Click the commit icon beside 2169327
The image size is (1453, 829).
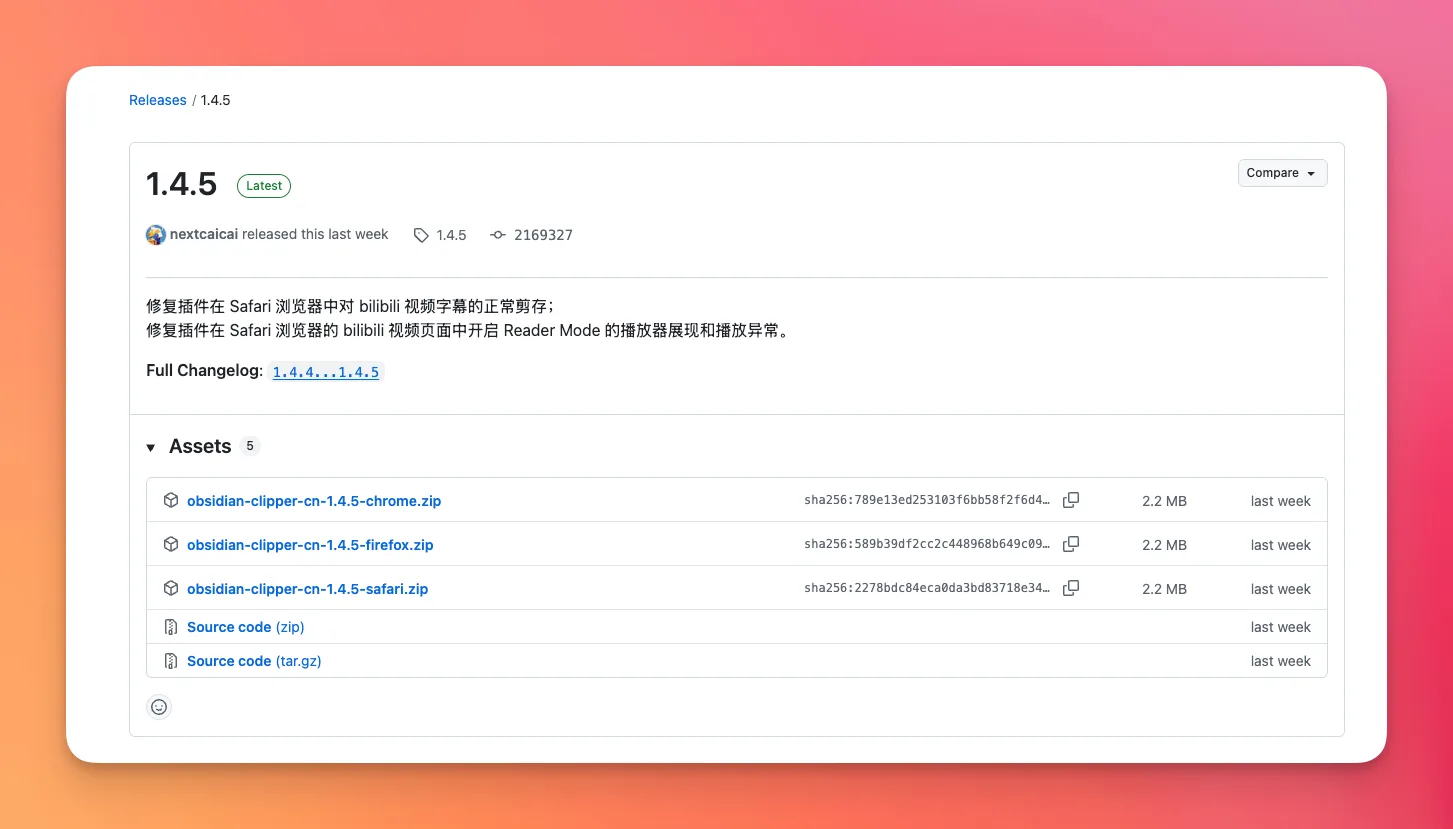tap(498, 235)
